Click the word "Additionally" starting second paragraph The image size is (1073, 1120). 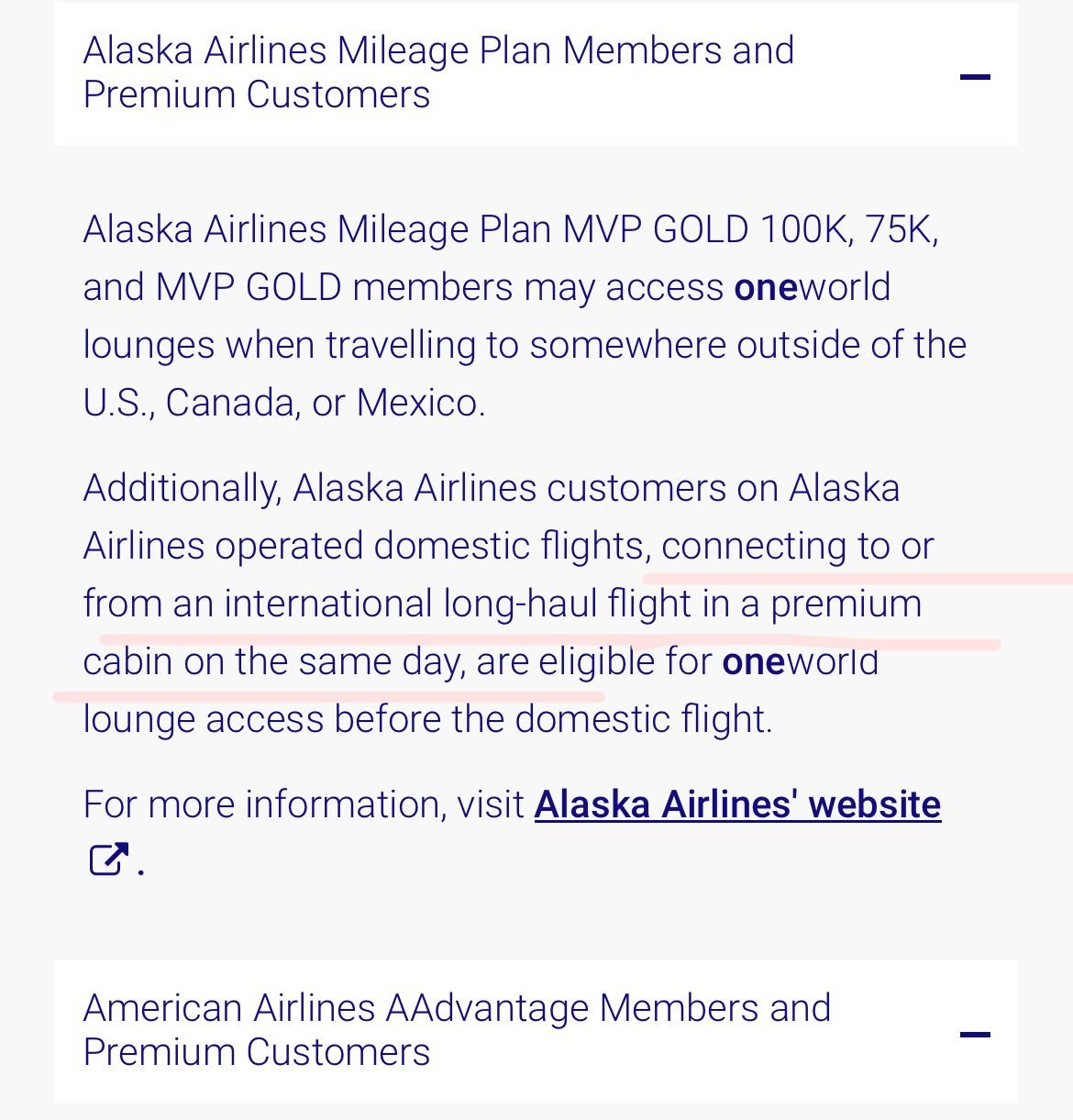pos(181,489)
